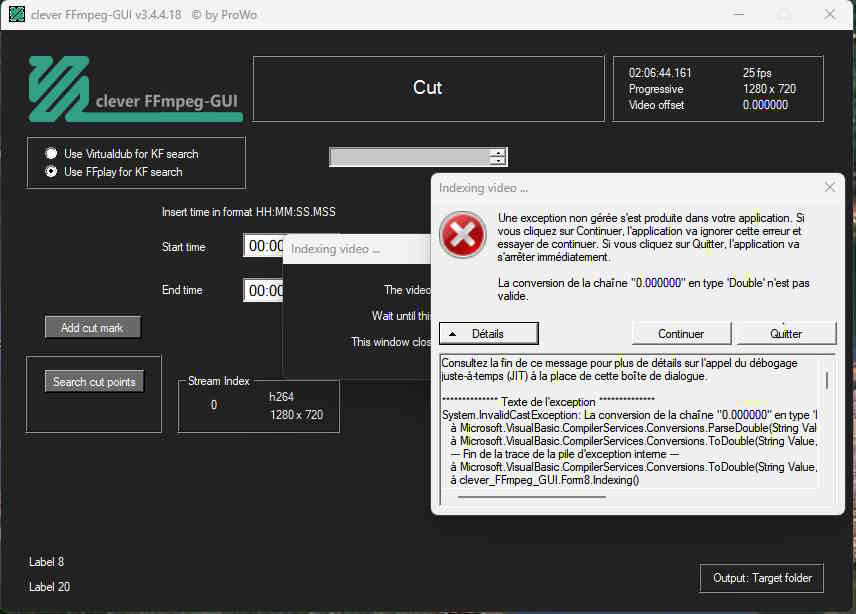
Task: Click the clever_FFmpeg_GUI.Form8.Indexing() trace line
Action: 545,480
